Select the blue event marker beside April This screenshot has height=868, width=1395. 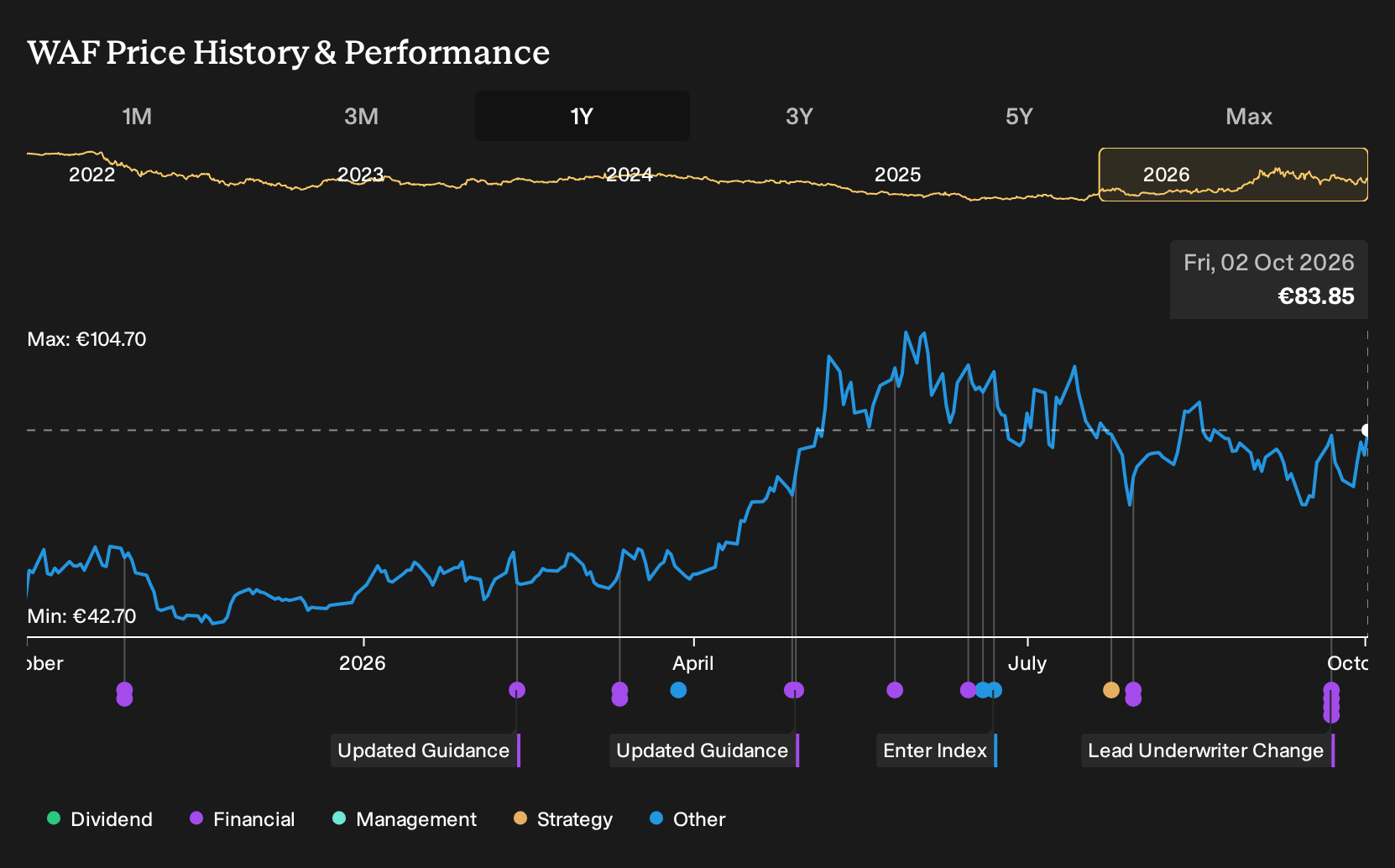pyautogui.click(x=678, y=690)
